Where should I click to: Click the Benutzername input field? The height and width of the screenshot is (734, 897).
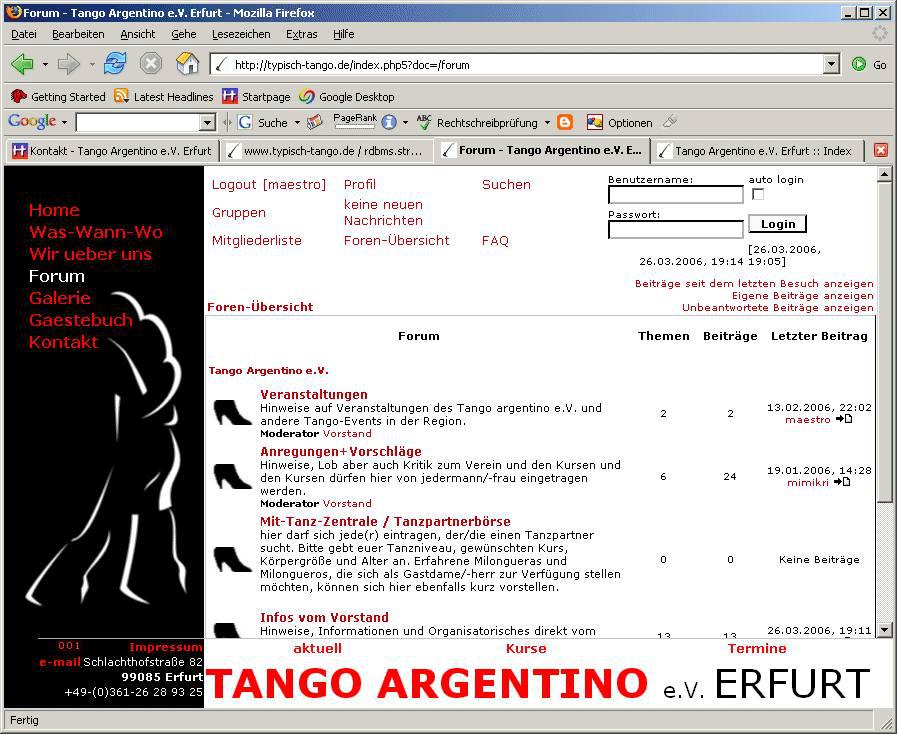675,195
